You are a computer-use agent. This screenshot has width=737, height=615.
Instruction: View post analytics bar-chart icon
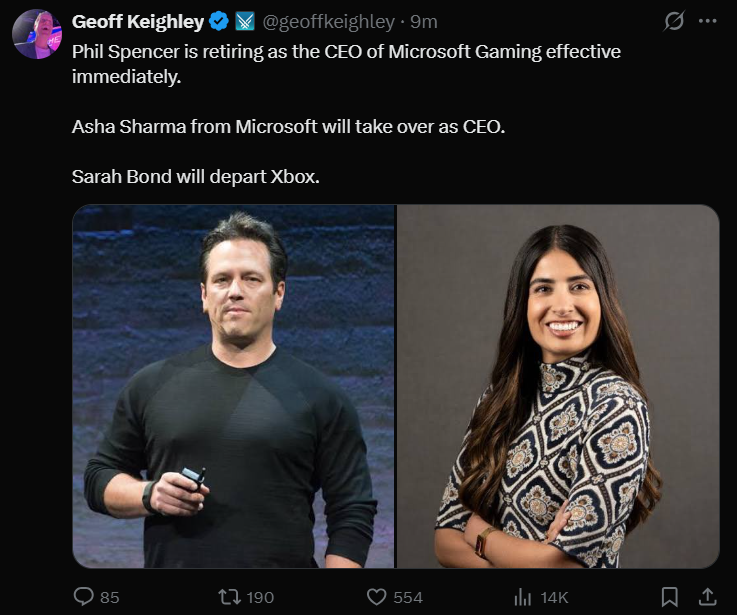(x=522, y=597)
